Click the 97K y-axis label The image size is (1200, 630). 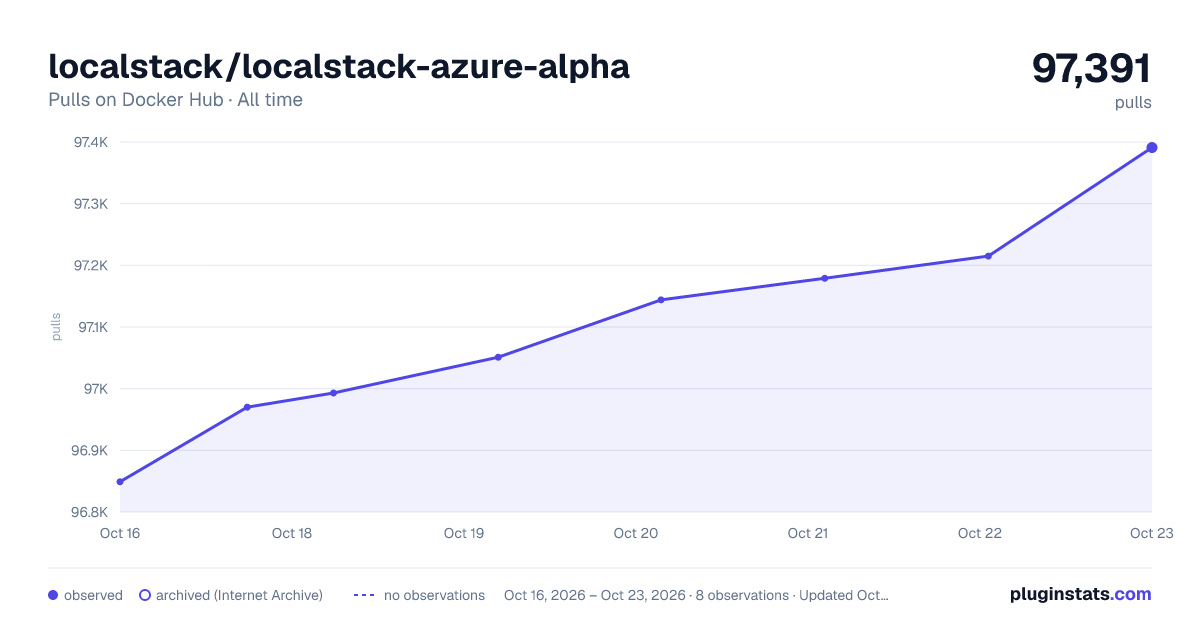pyautogui.click(x=96, y=389)
